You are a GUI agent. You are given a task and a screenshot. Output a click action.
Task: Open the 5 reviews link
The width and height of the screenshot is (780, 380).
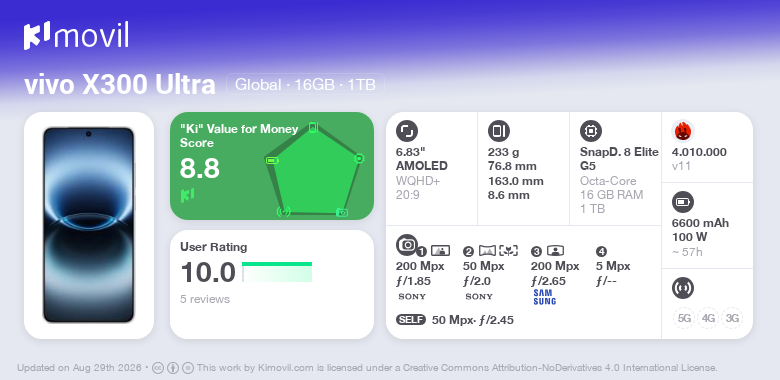pyautogui.click(x=205, y=299)
